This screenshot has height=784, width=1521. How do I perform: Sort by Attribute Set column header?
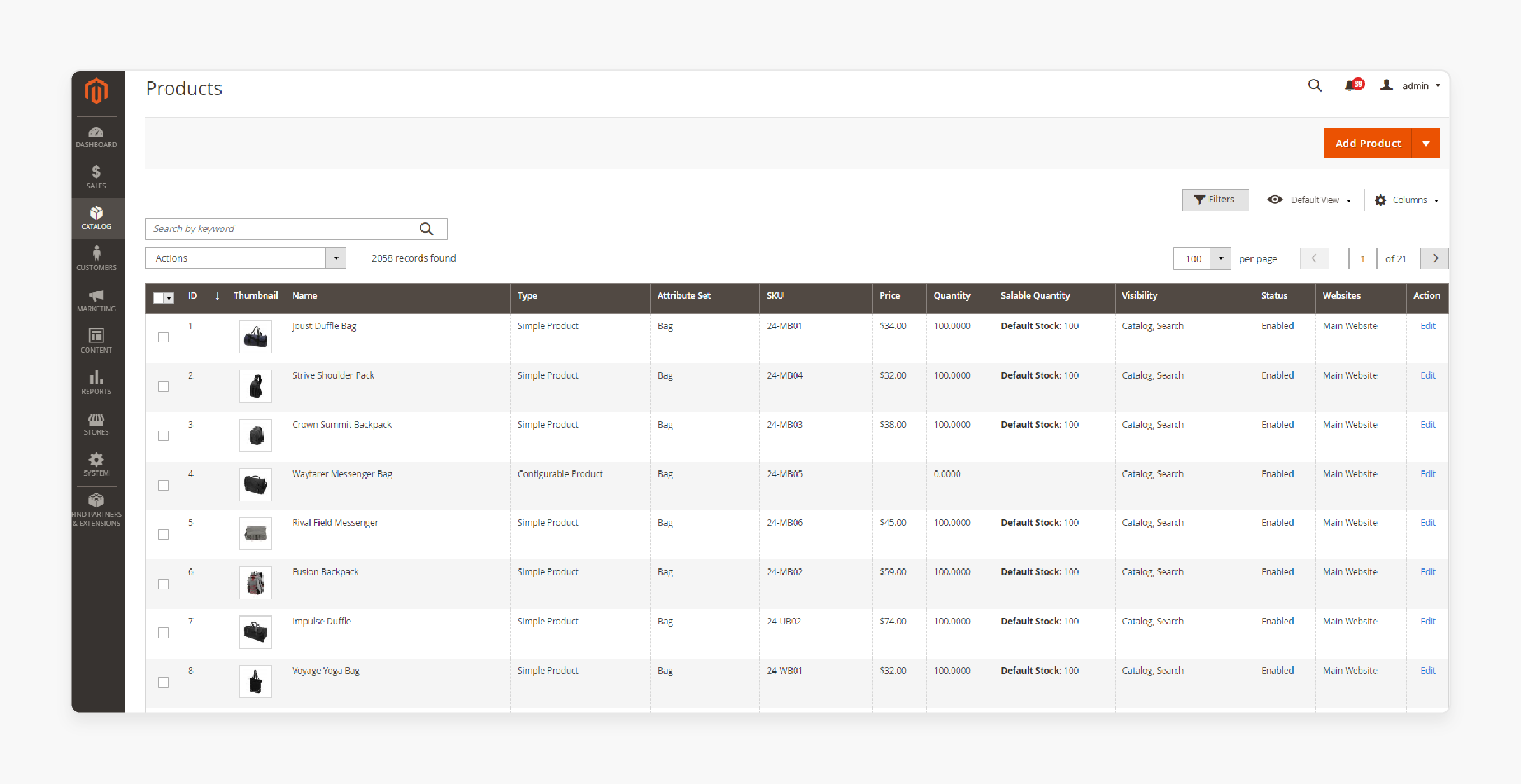[684, 296]
